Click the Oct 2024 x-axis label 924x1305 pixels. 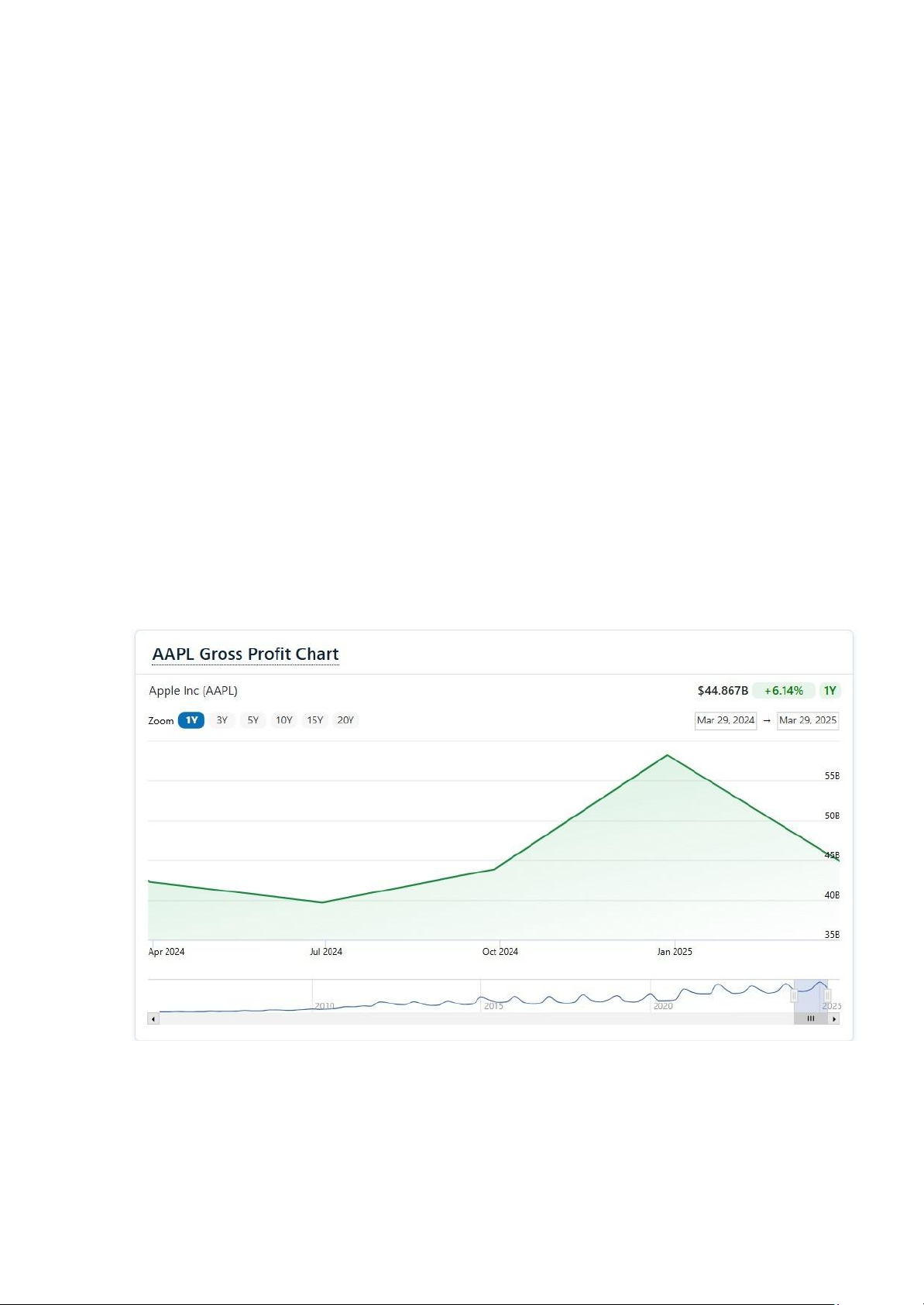click(500, 952)
